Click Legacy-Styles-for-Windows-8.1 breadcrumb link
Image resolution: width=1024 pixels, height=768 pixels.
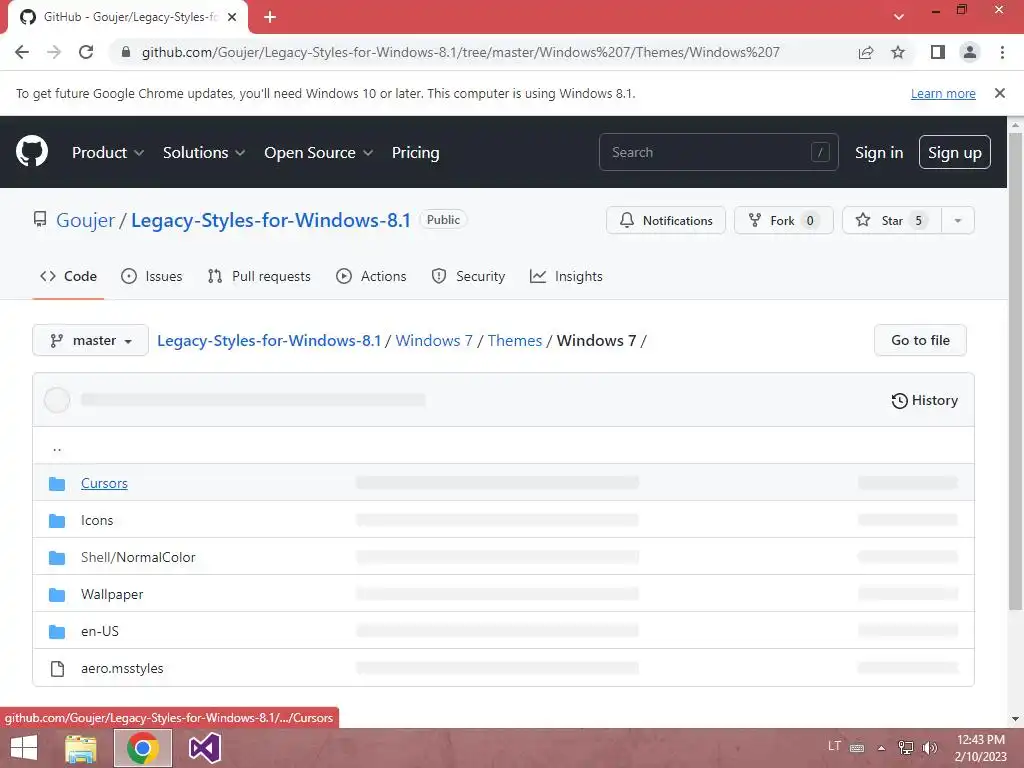[269, 340]
